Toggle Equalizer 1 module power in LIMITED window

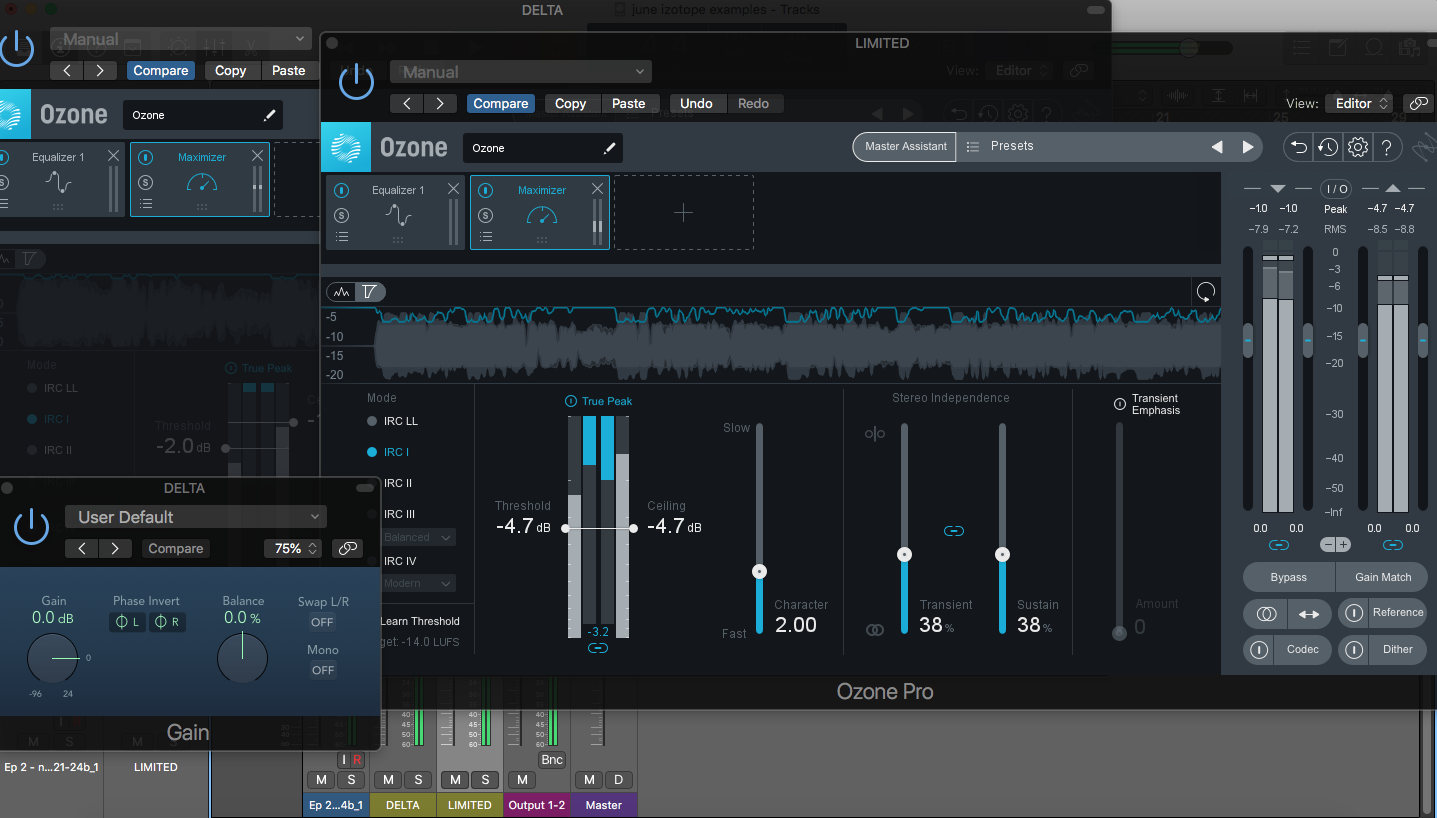(x=342, y=190)
